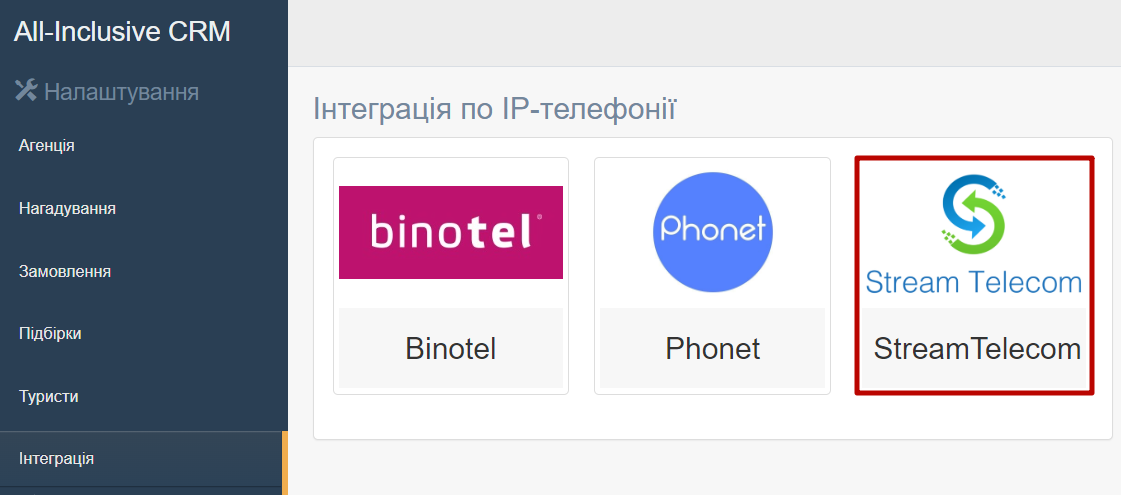Open the Налаштування settings header
Viewport: 1121px width, 495px height.
pos(122,92)
